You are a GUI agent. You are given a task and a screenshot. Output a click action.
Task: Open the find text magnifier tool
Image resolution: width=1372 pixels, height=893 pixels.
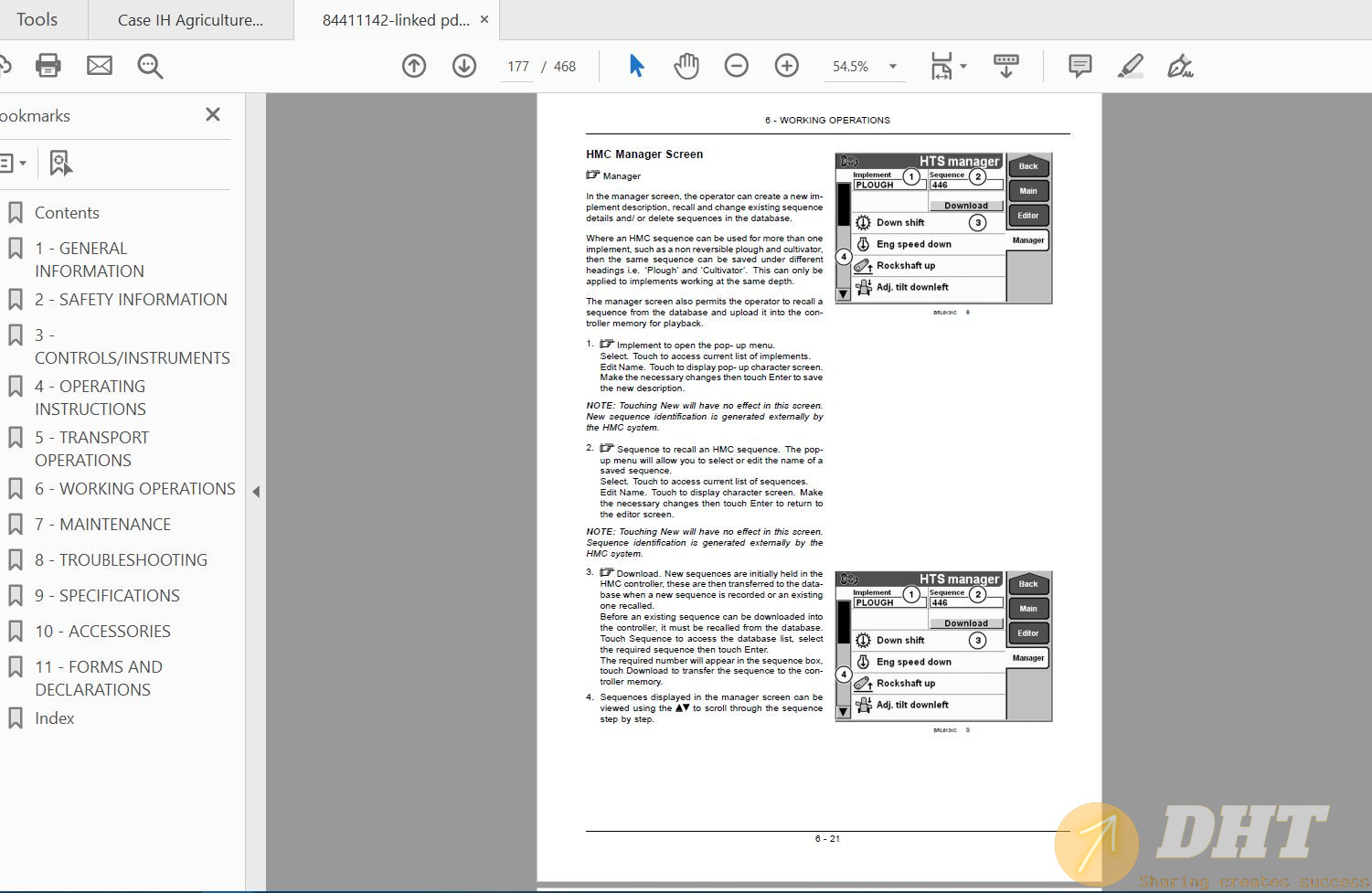click(150, 66)
